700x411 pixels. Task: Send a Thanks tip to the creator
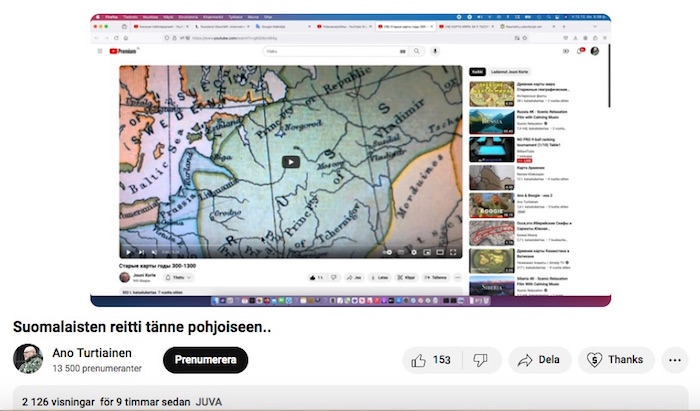pyautogui.click(x=616, y=360)
